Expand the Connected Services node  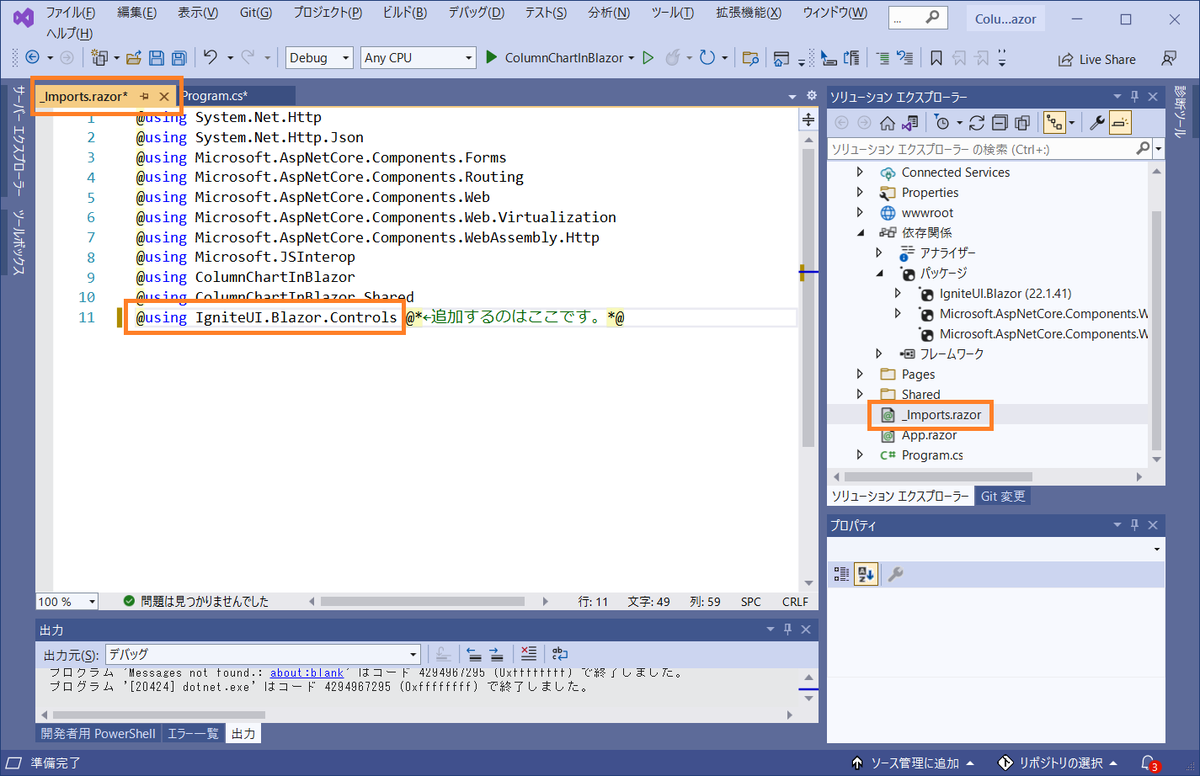click(x=860, y=172)
